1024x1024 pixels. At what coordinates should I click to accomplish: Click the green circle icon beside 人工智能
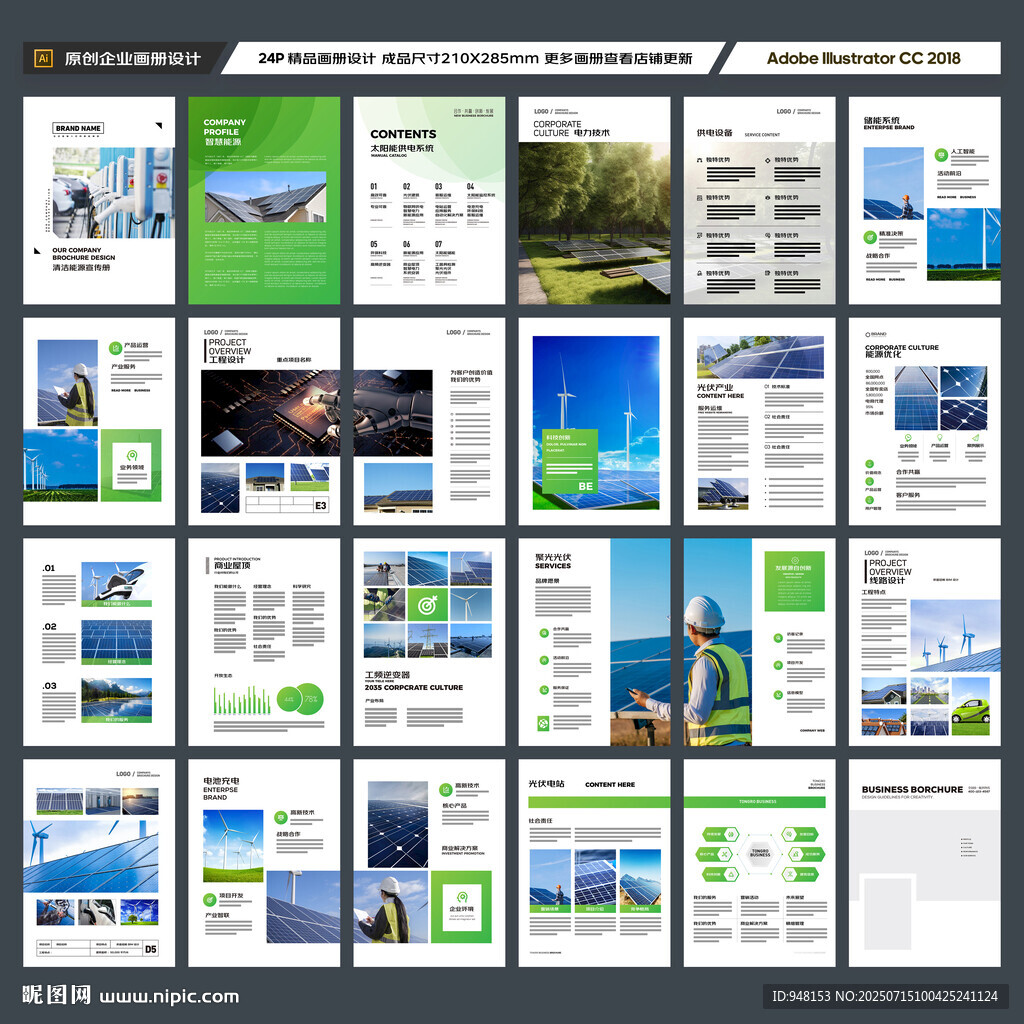[941, 155]
